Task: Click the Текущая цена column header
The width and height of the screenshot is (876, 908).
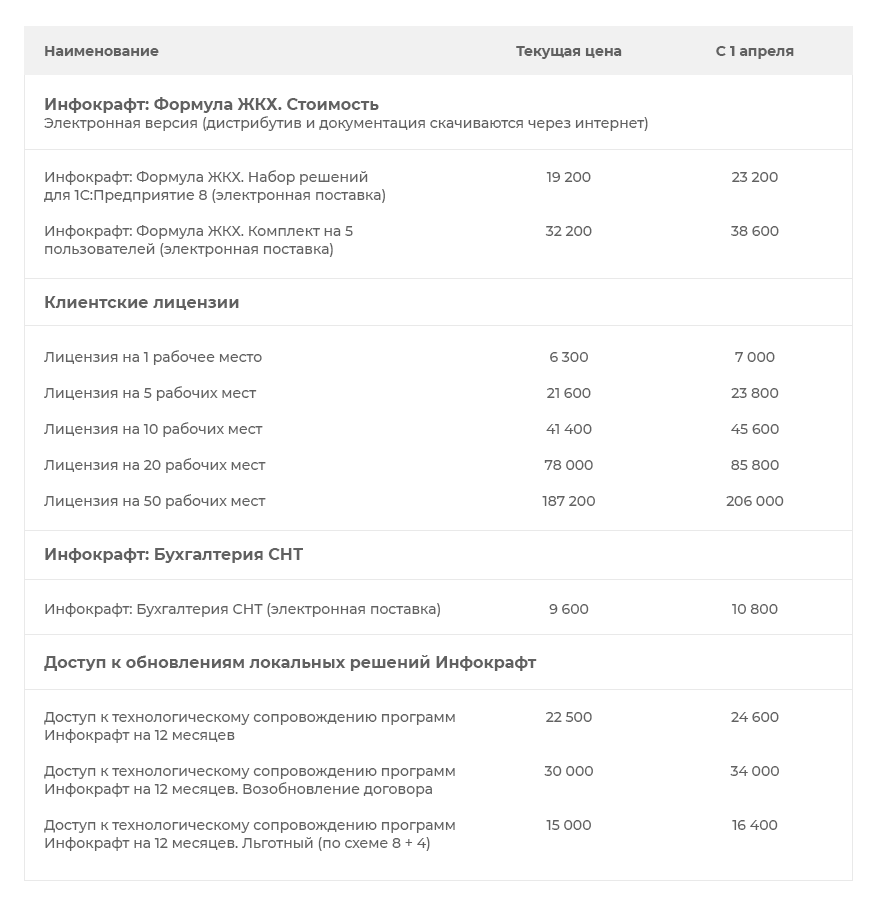Action: point(569,51)
